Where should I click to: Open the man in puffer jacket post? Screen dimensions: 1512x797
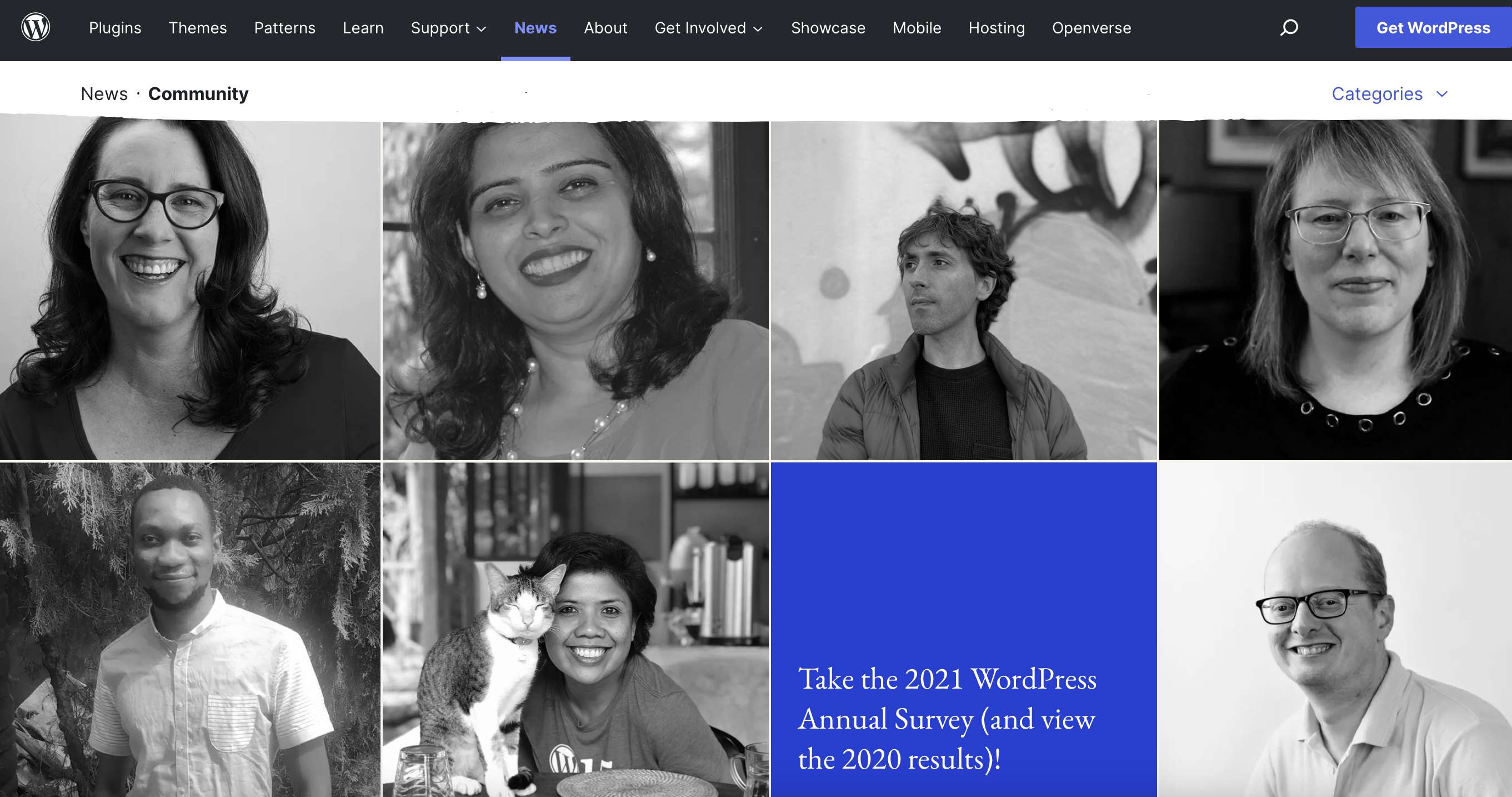coord(964,290)
